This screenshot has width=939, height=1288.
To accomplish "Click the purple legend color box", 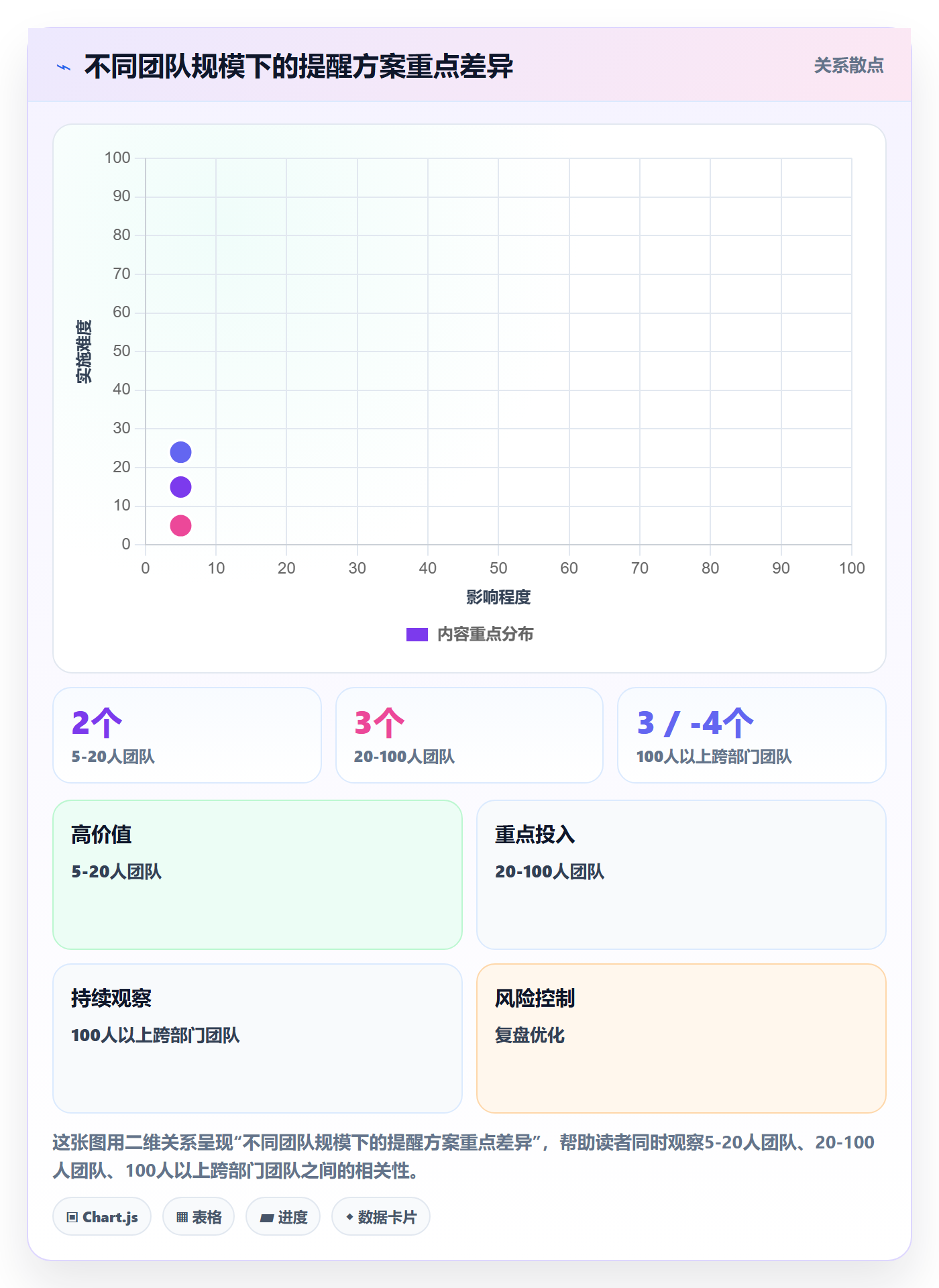I will tap(417, 635).
